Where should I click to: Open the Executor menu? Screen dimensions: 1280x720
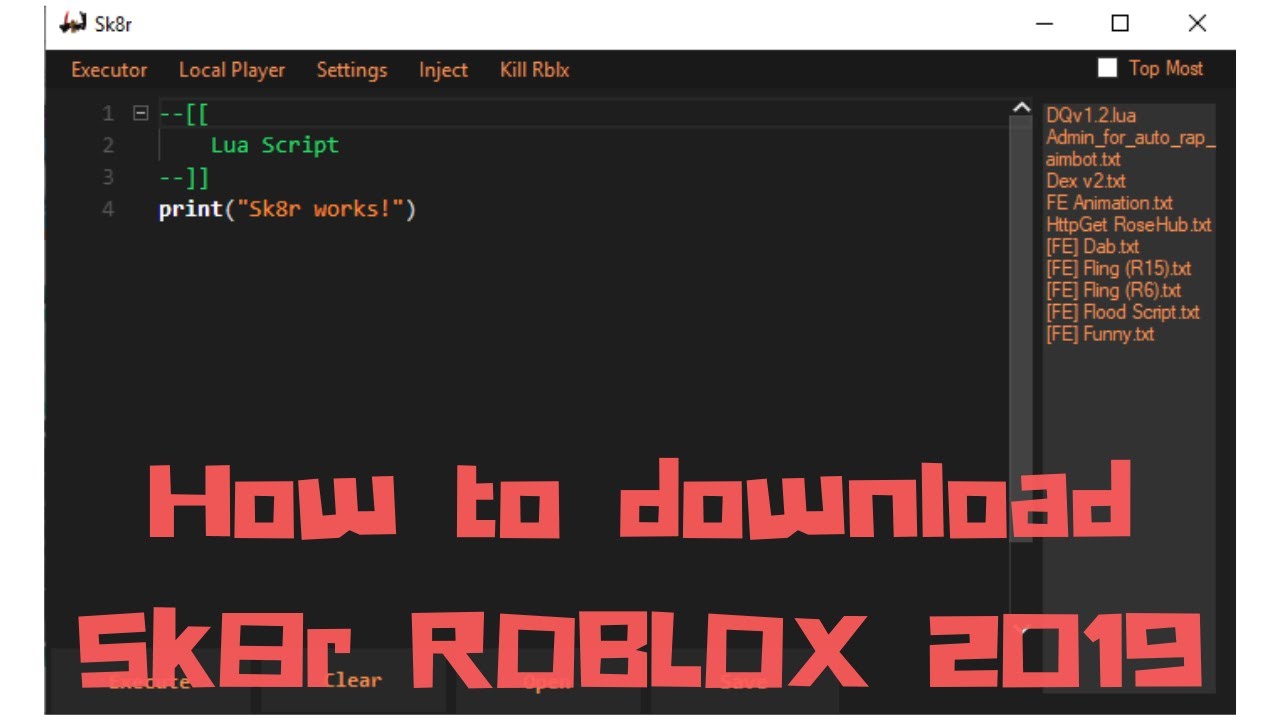click(109, 70)
